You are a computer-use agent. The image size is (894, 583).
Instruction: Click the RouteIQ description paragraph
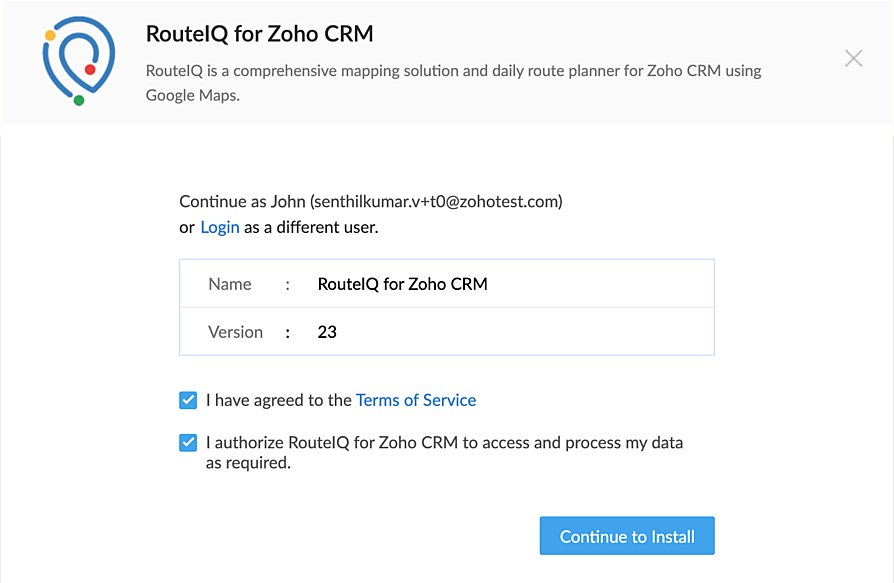453,72
